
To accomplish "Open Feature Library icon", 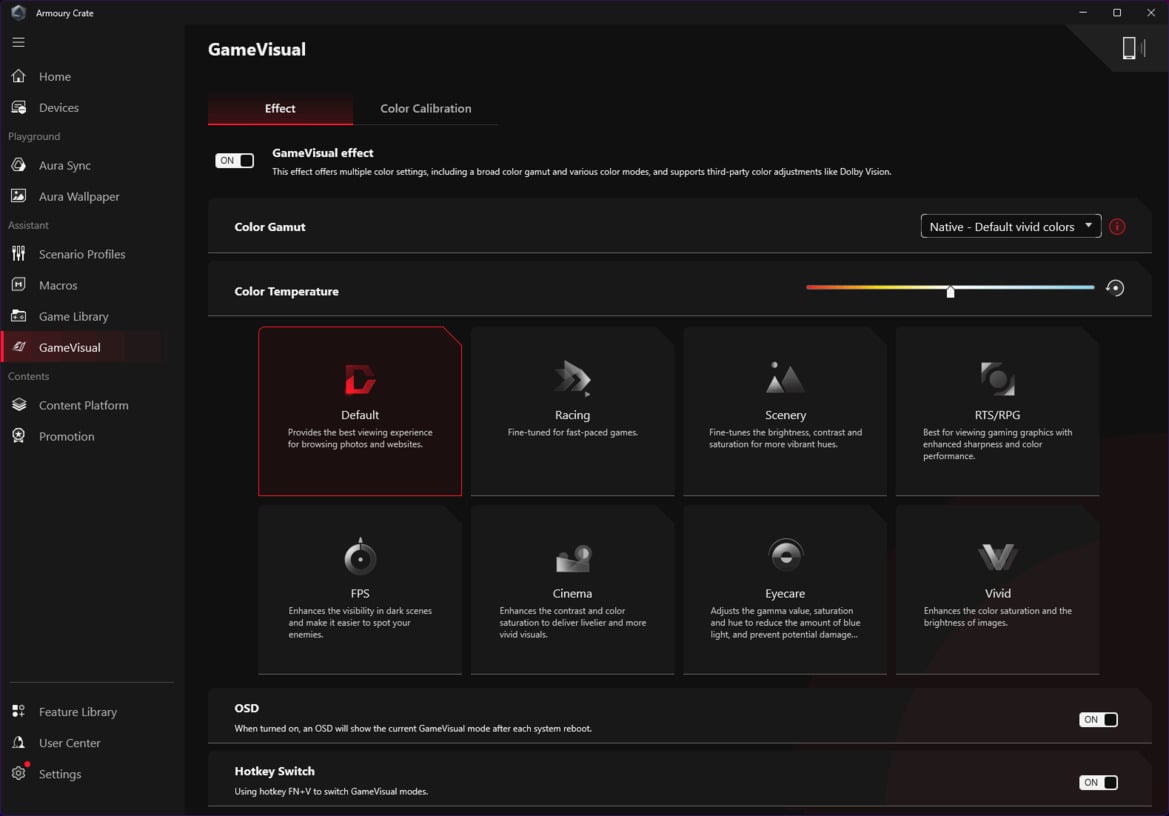I will [x=19, y=711].
